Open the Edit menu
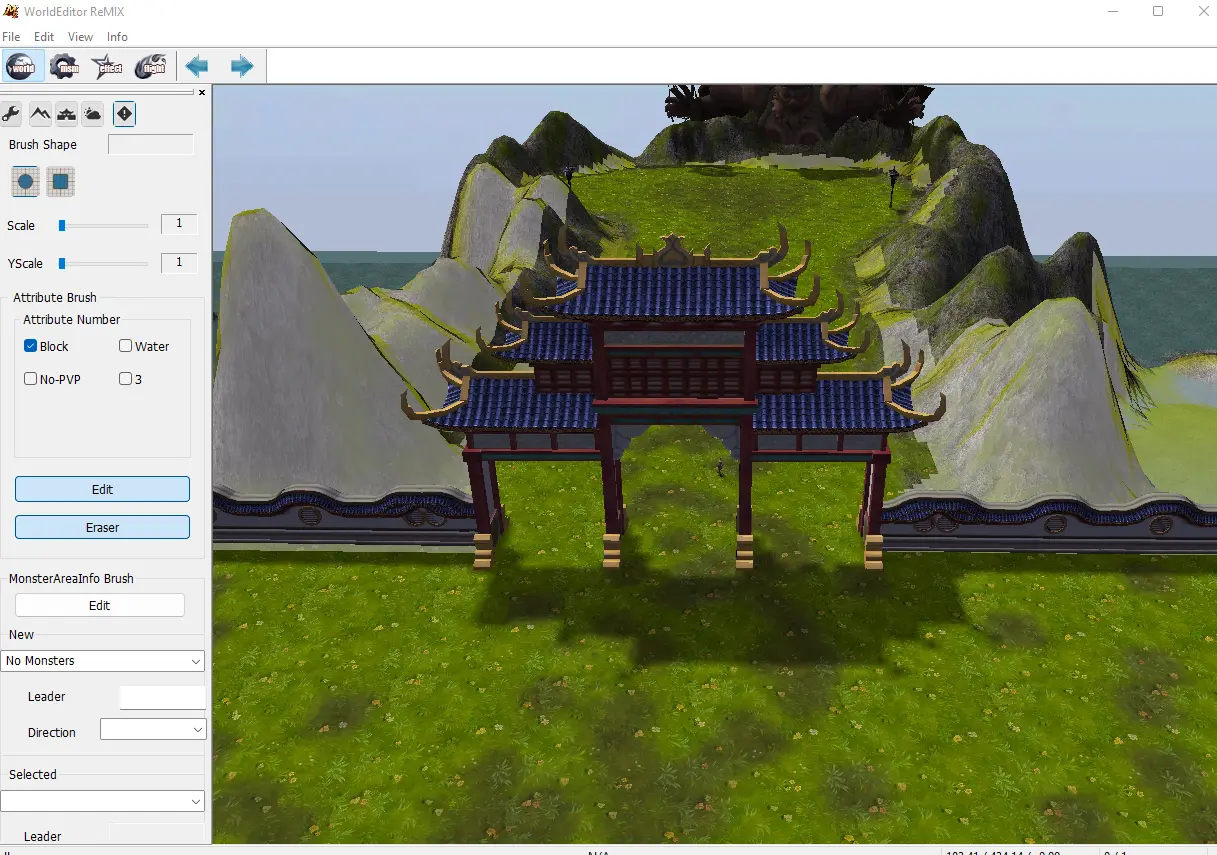This screenshot has width=1217, height=855. click(x=44, y=37)
